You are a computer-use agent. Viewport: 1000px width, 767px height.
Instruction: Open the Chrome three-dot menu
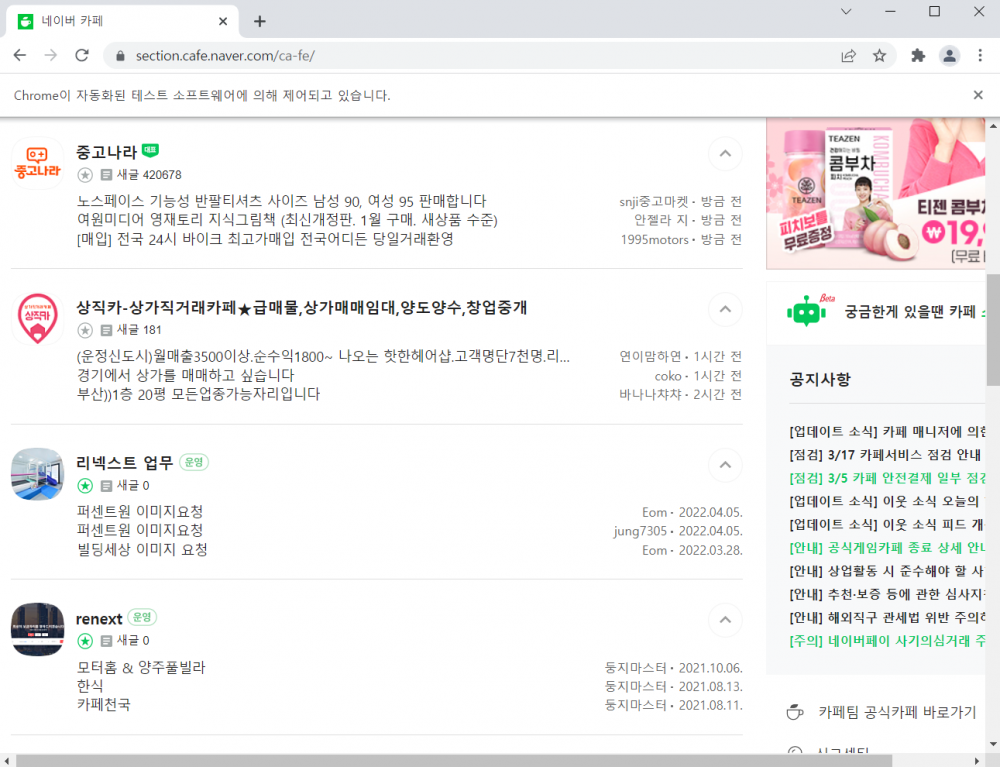tap(980, 55)
